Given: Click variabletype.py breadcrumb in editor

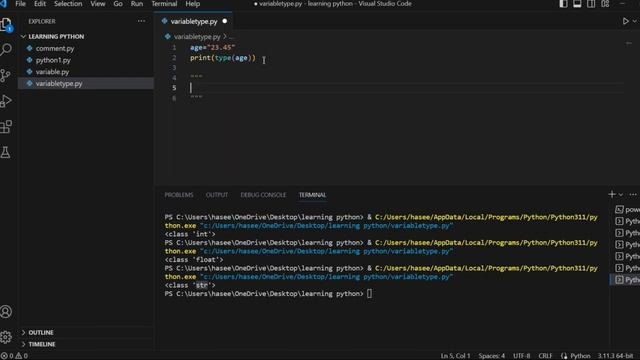Looking at the screenshot, I should (197, 37).
